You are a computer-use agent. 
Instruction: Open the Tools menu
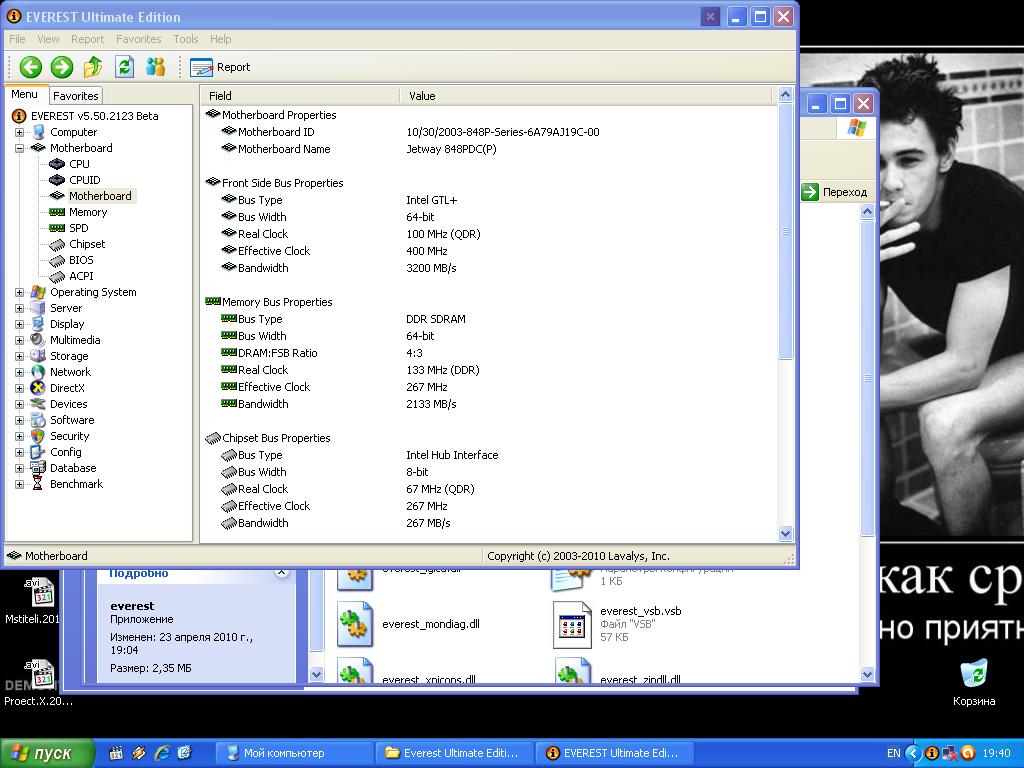186,39
